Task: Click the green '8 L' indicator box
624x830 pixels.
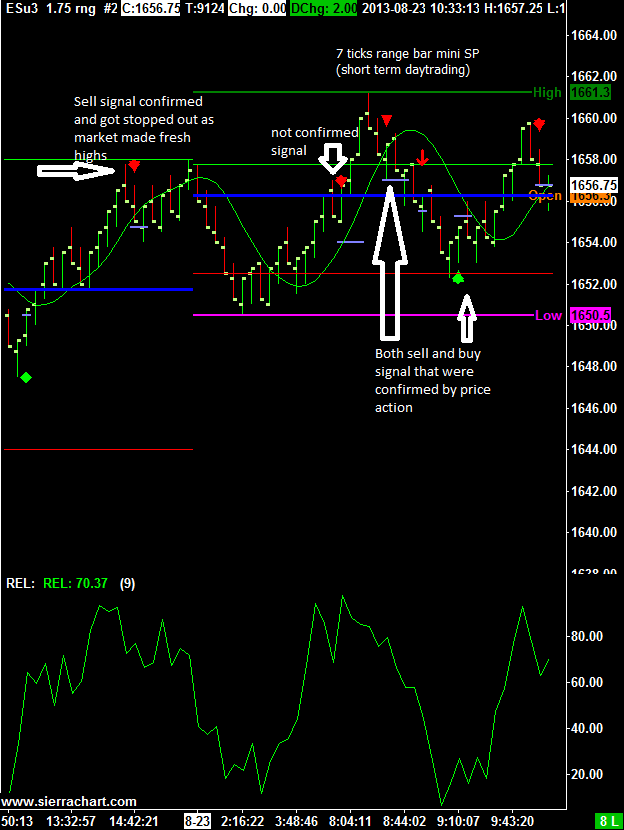Action: (x=607, y=821)
